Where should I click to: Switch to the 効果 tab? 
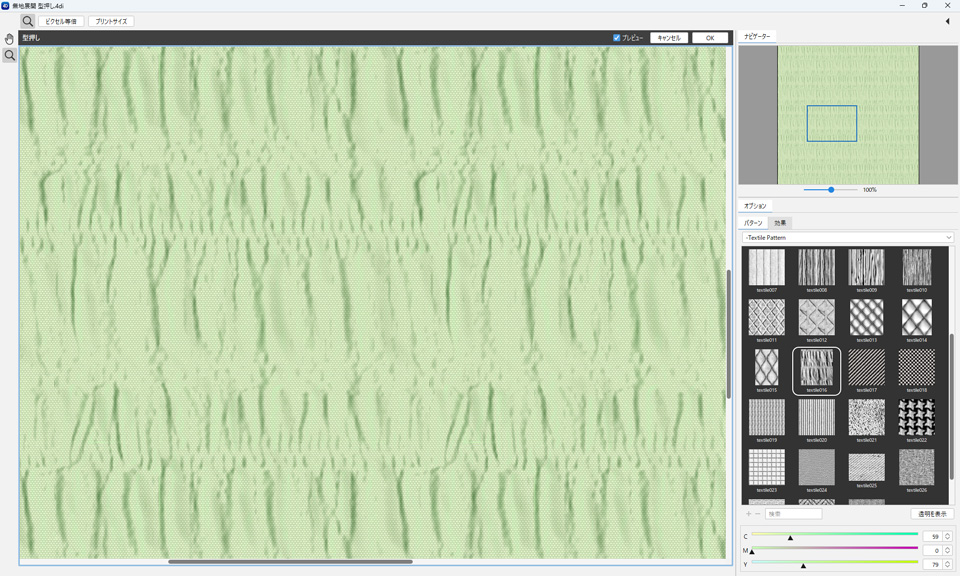(x=780, y=223)
